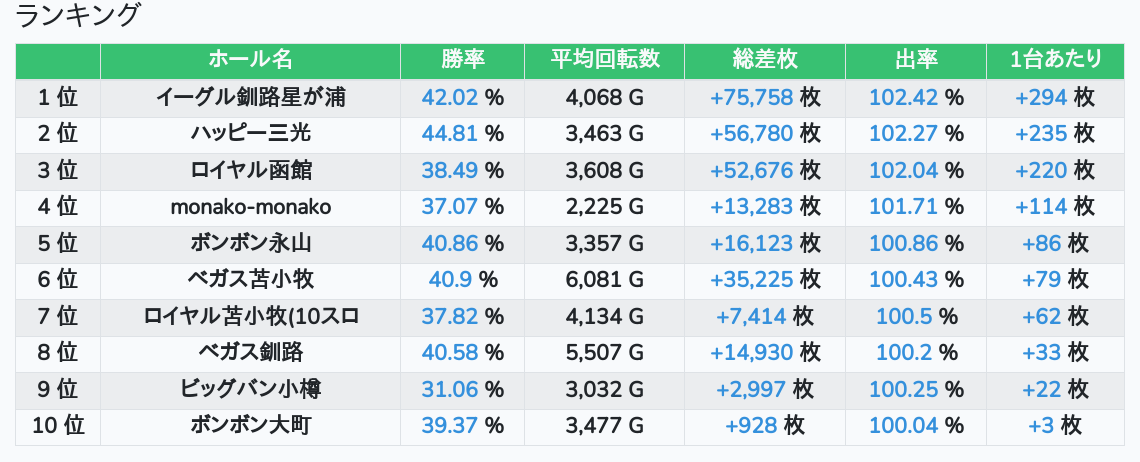Select the ロイヤル函館 hall name
This screenshot has width=1140, height=462.
251,170
